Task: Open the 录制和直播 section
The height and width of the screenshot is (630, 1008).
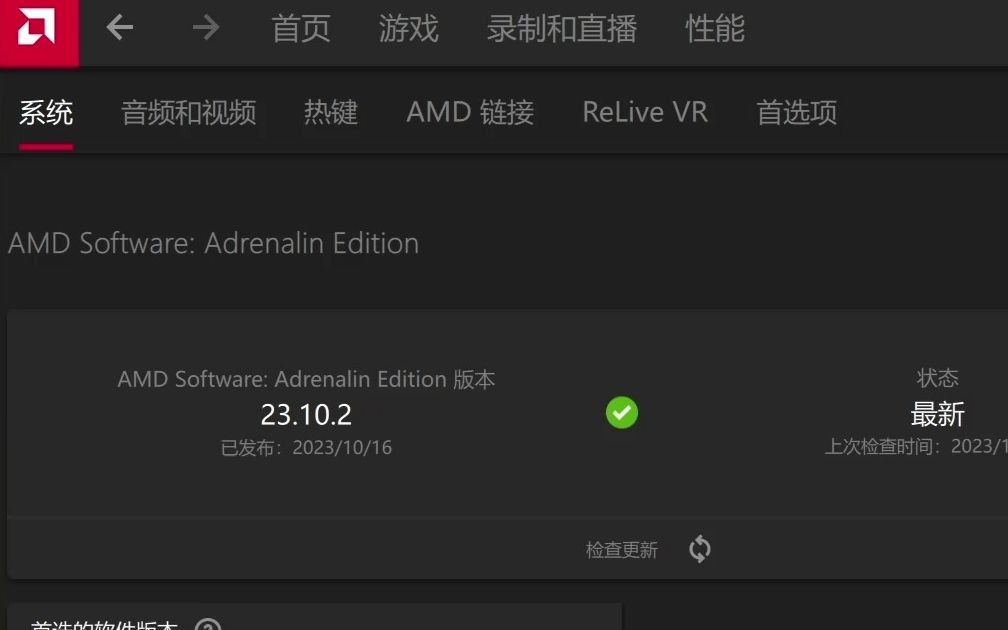Action: [x=562, y=29]
